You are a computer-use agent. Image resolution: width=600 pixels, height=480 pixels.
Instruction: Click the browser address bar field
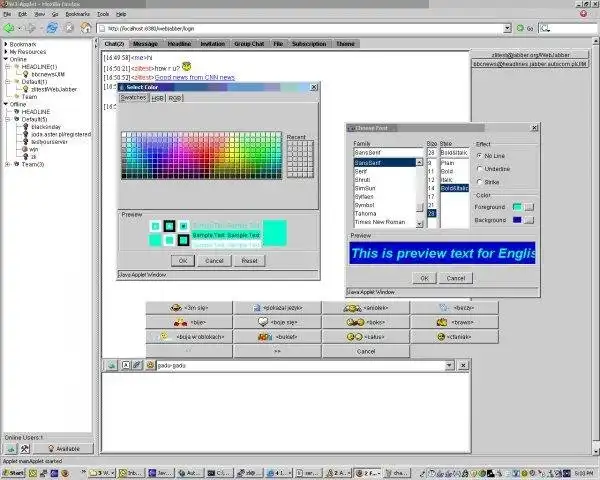tap(300, 28)
